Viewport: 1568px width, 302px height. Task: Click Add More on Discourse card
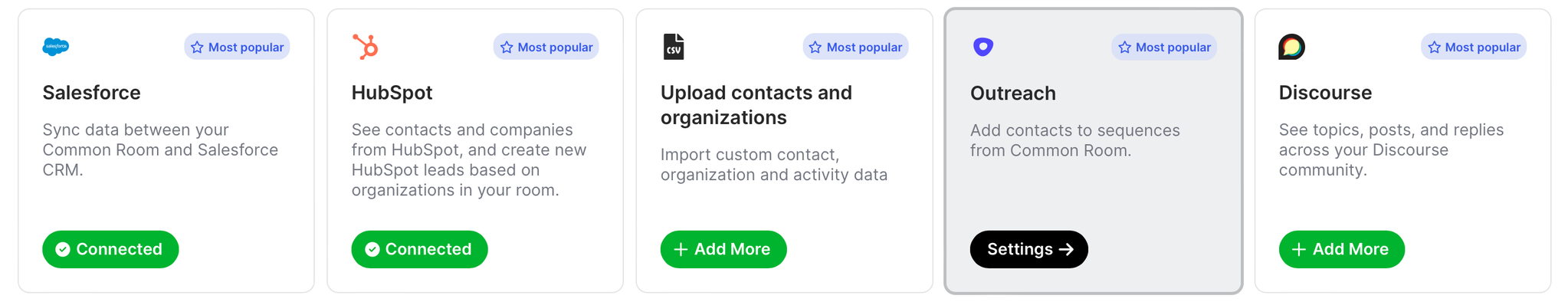click(x=1341, y=249)
